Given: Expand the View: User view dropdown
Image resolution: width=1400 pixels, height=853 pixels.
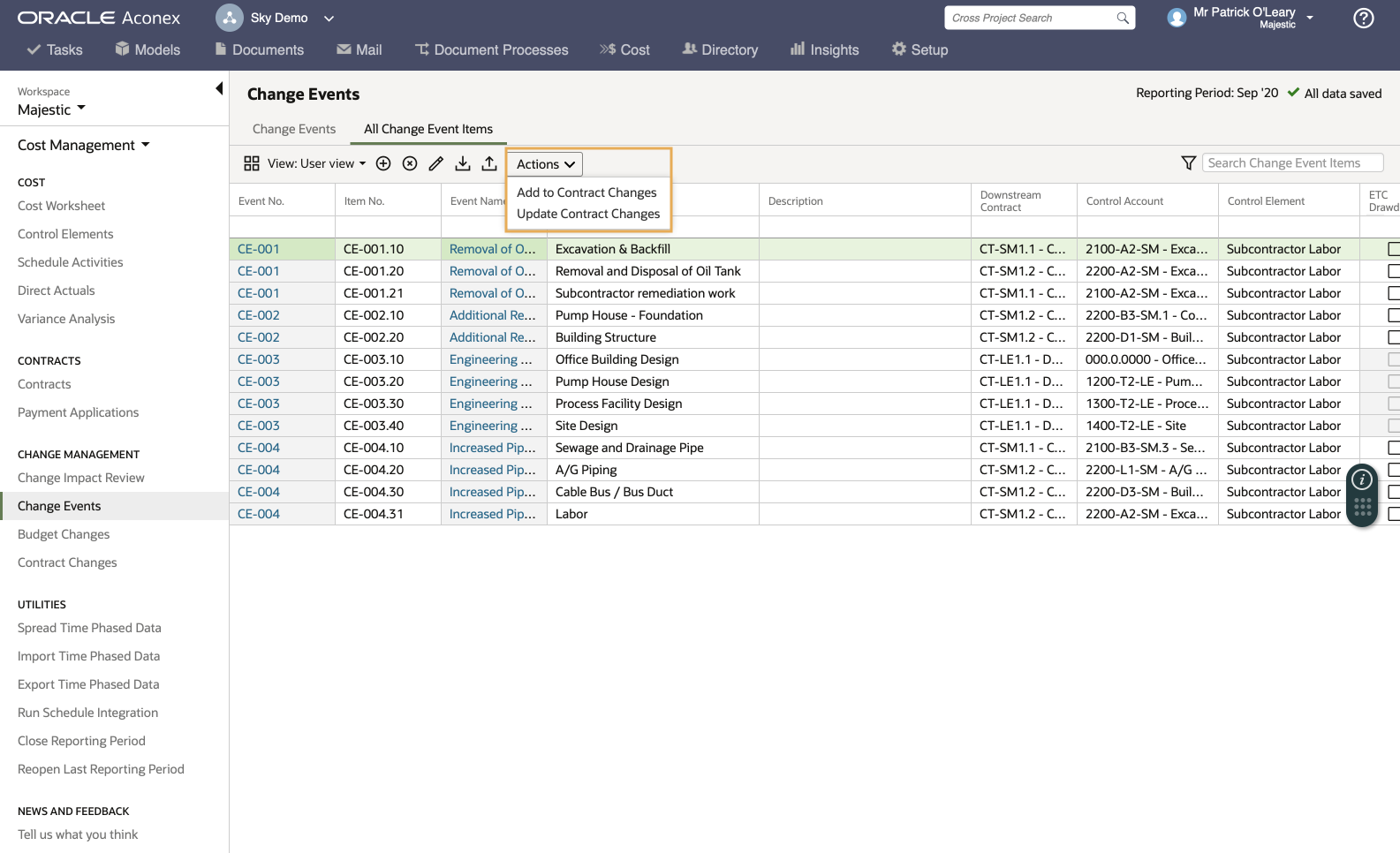Looking at the screenshot, I should 316,163.
